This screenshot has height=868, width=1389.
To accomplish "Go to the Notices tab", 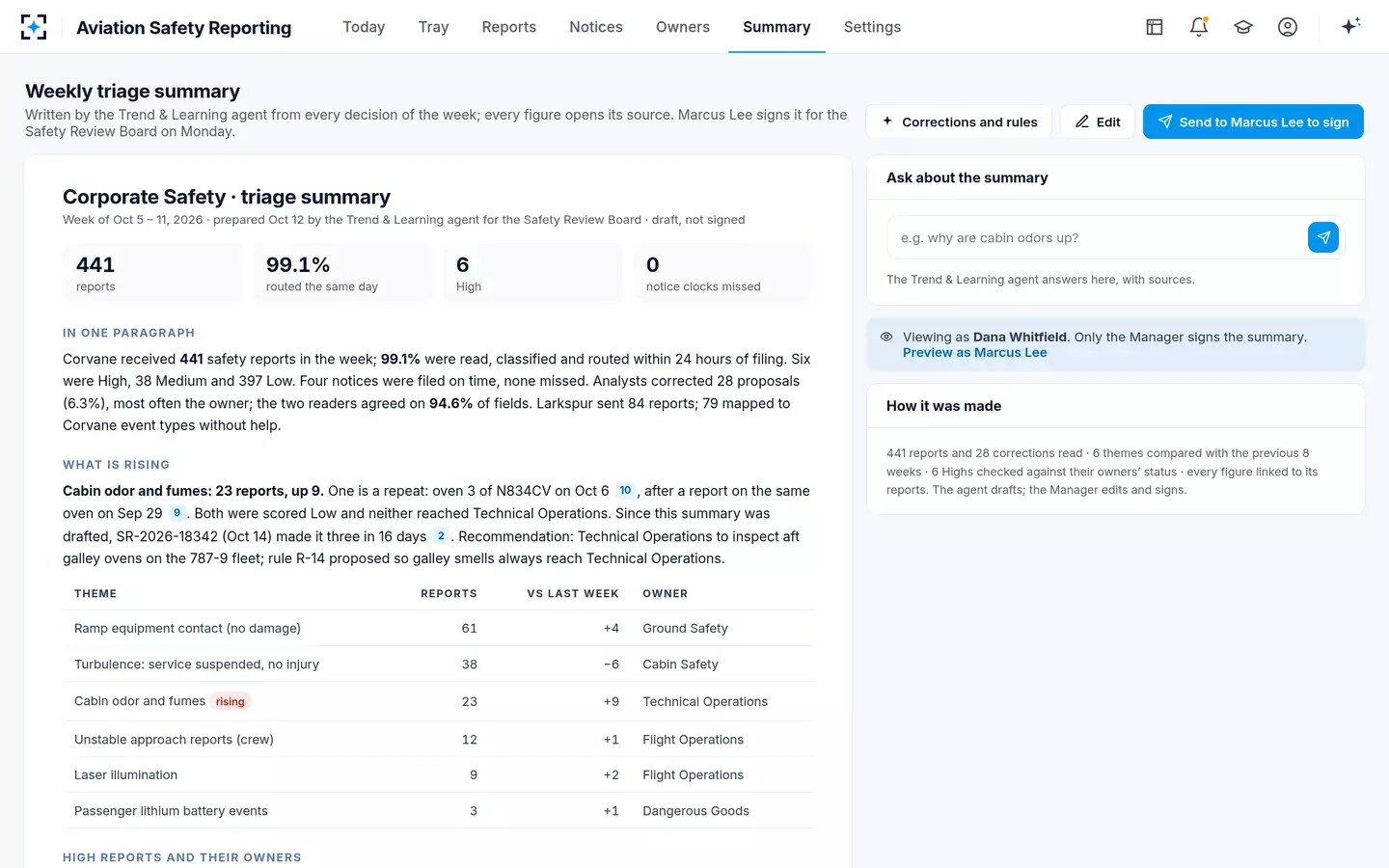I will click(x=596, y=27).
